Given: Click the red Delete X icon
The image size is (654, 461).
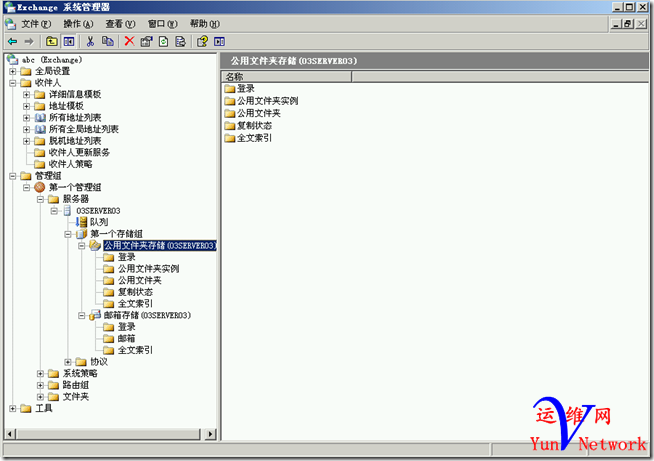Looking at the screenshot, I should point(130,41).
